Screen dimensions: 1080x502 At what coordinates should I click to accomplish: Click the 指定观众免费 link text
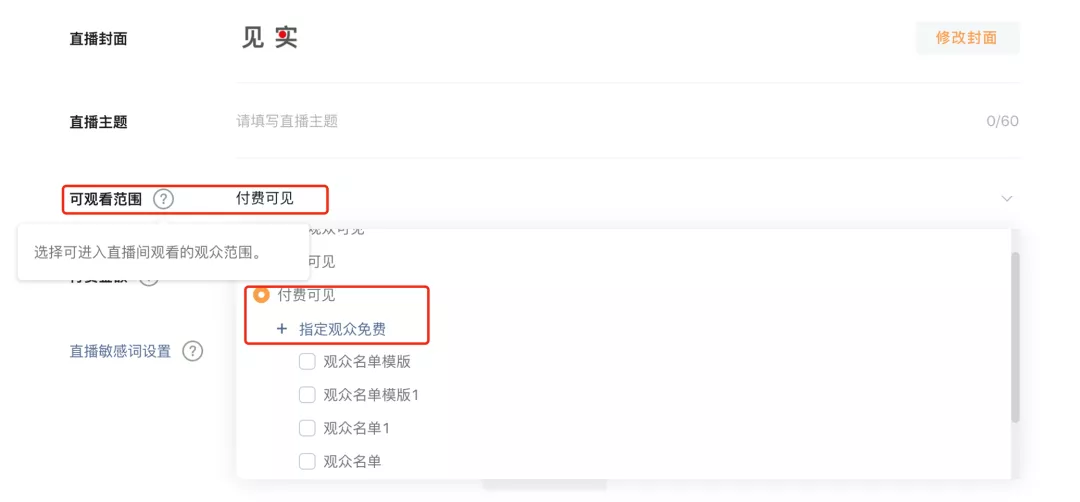coord(342,329)
